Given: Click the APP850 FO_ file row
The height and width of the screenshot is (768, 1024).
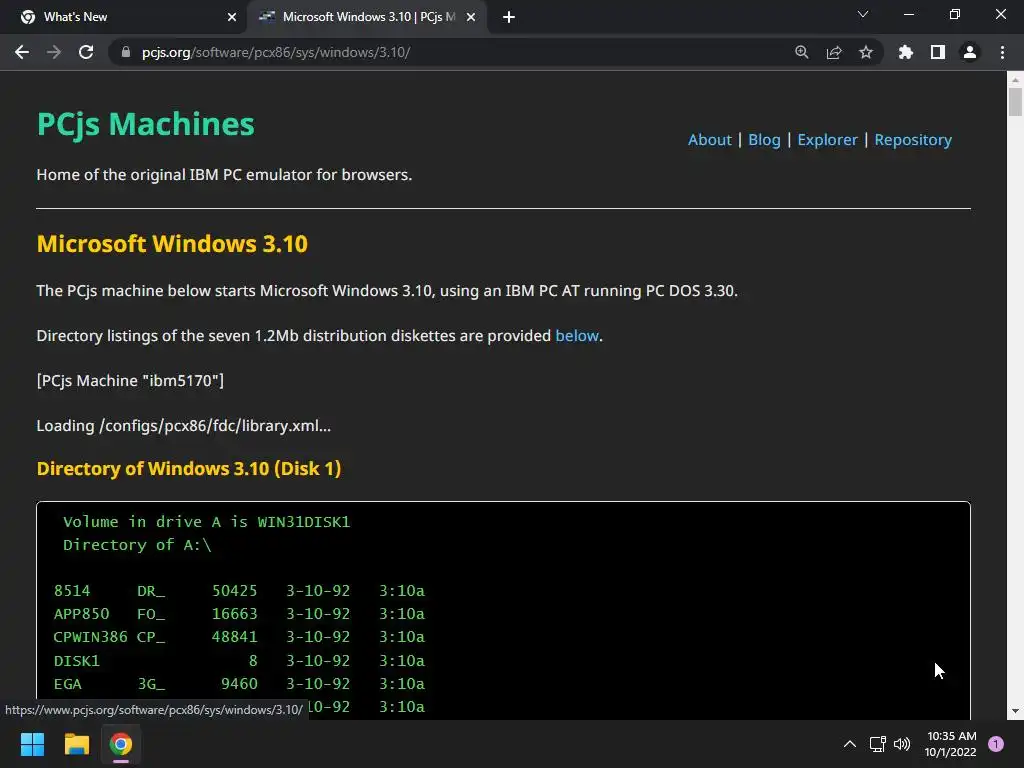Looking at the screenshot, I should pos(239,614).
